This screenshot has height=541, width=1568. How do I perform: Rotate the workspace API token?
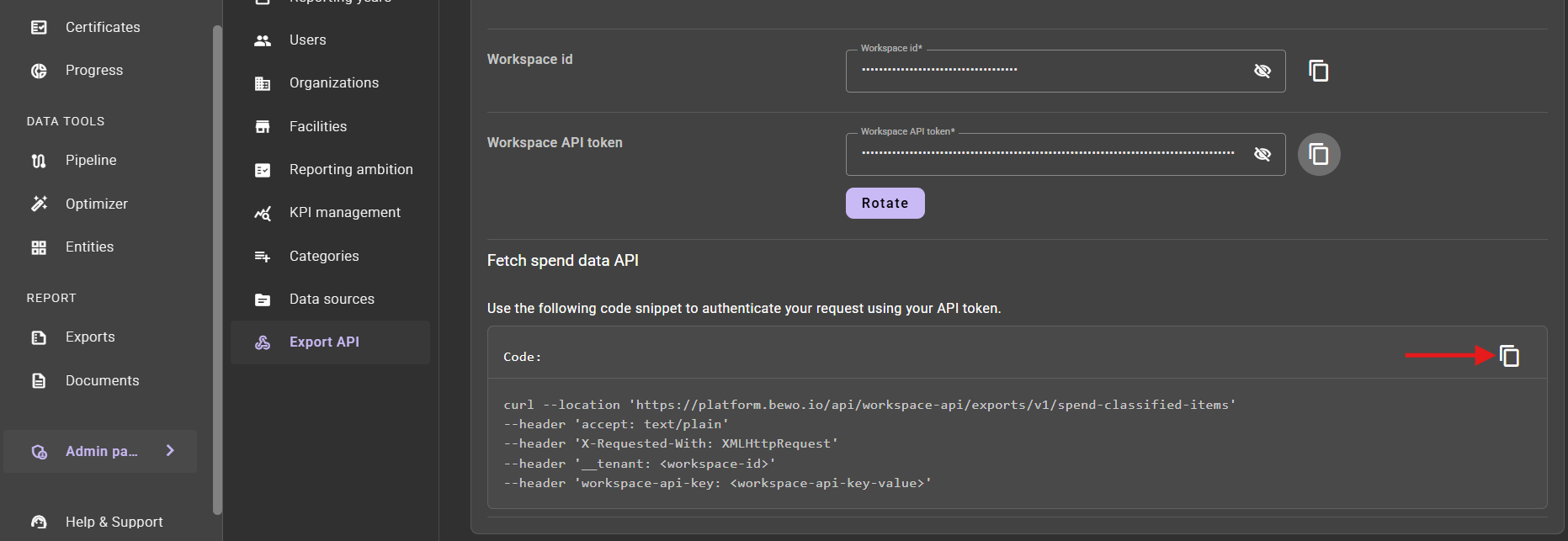pyautogui.click(x=885, y=204)
